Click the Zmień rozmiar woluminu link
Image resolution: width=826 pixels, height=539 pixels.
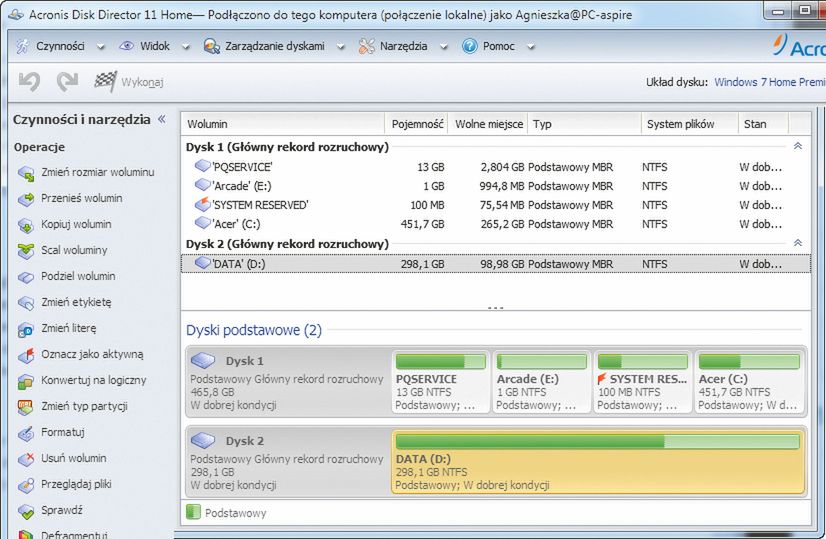pos(97,172)
